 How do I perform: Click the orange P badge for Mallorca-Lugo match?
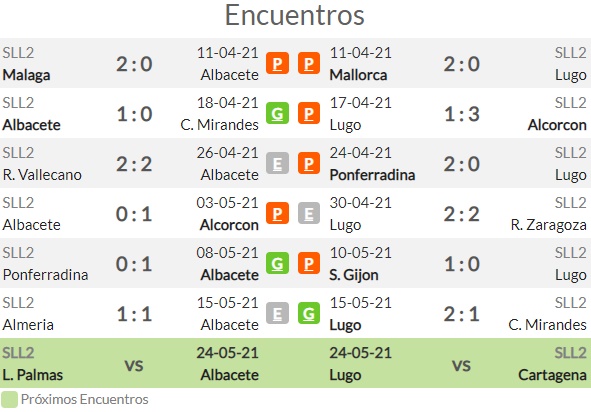pyautogui.click(x=309, y=63)
